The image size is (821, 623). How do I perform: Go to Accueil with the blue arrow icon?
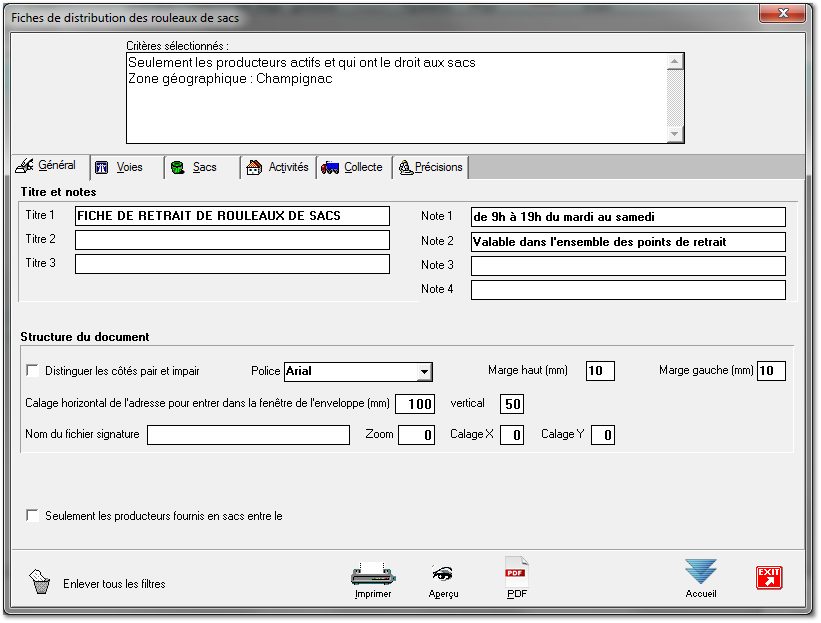pos(700,572)
